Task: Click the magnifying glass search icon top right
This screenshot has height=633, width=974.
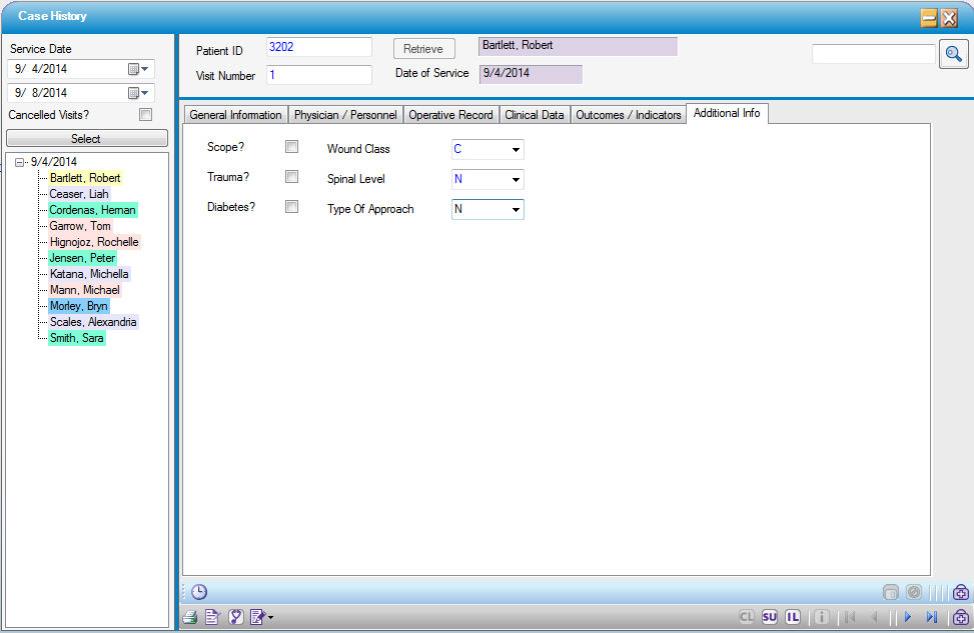Action: (951, 53)
